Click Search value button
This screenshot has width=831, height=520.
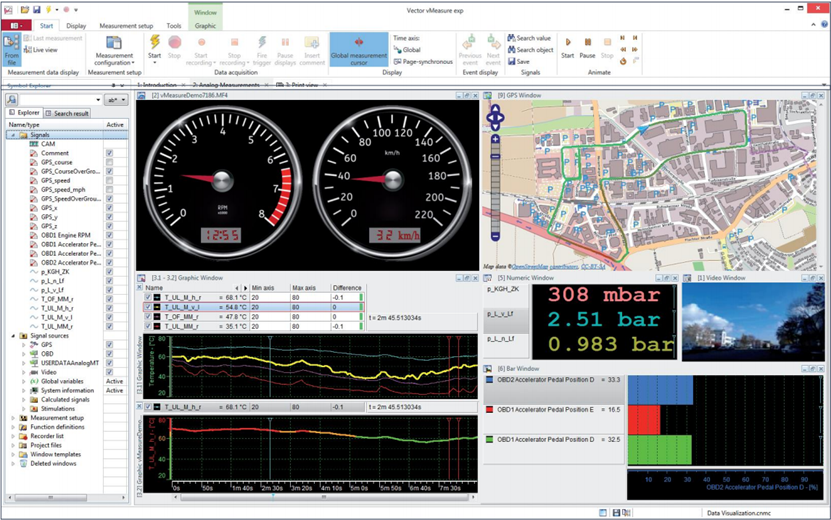(529, 38)
